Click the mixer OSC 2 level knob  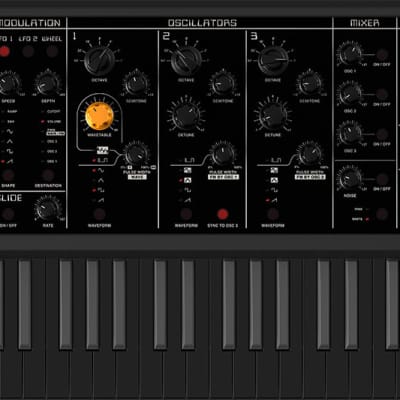pos(350,94)
